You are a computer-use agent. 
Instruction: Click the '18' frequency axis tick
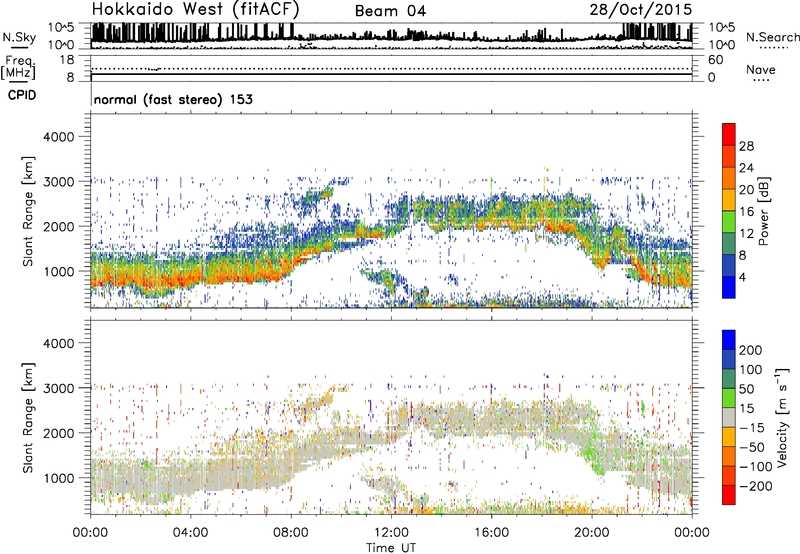tap(67, 60)
